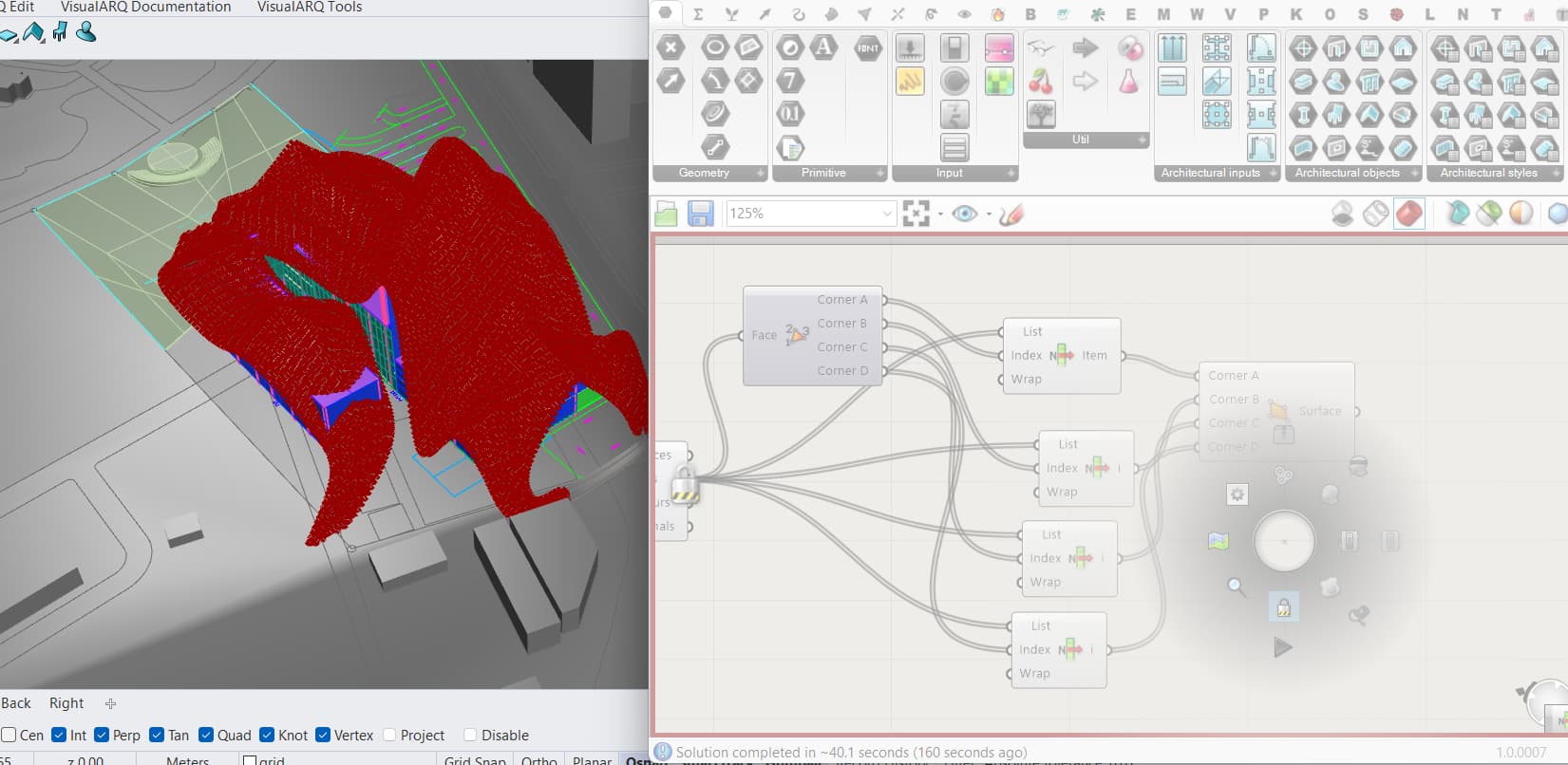Select the wireframe preview mode icon

[1376, 214]
